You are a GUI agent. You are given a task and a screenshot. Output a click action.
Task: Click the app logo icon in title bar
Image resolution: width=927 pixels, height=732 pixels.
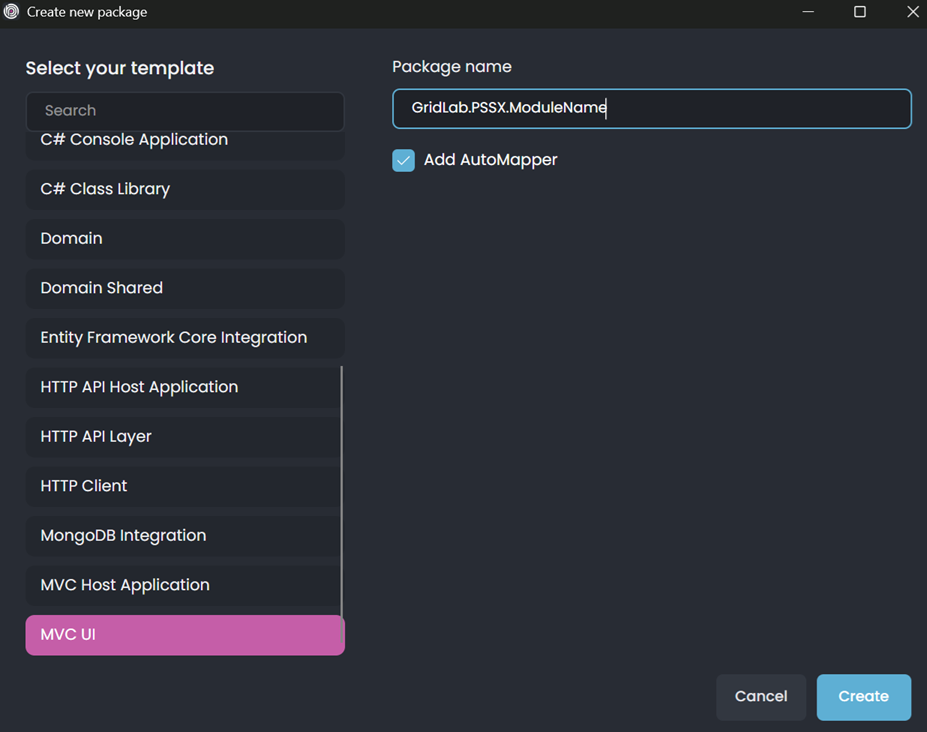(x=11, y=11)
